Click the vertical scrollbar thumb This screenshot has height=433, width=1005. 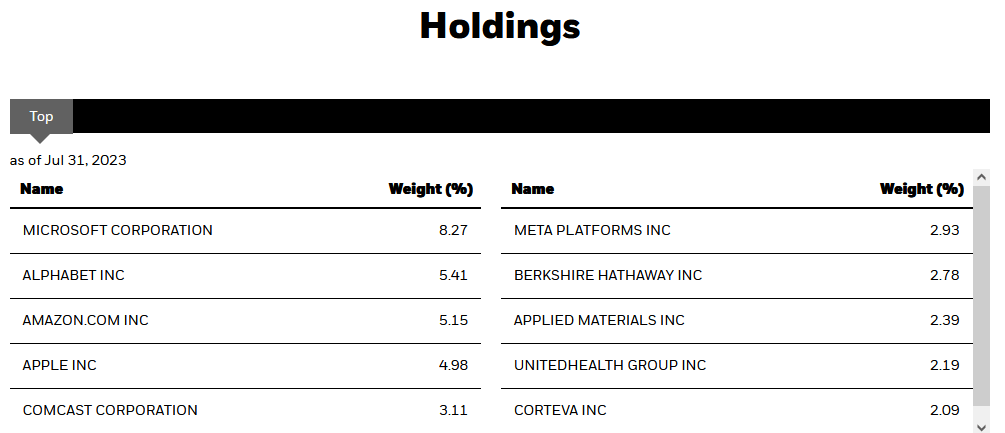tap(983, 300)
